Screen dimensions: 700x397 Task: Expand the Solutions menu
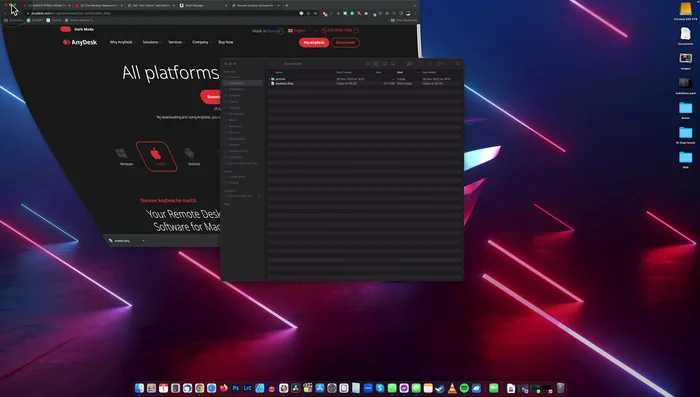[x=152, y=42]
